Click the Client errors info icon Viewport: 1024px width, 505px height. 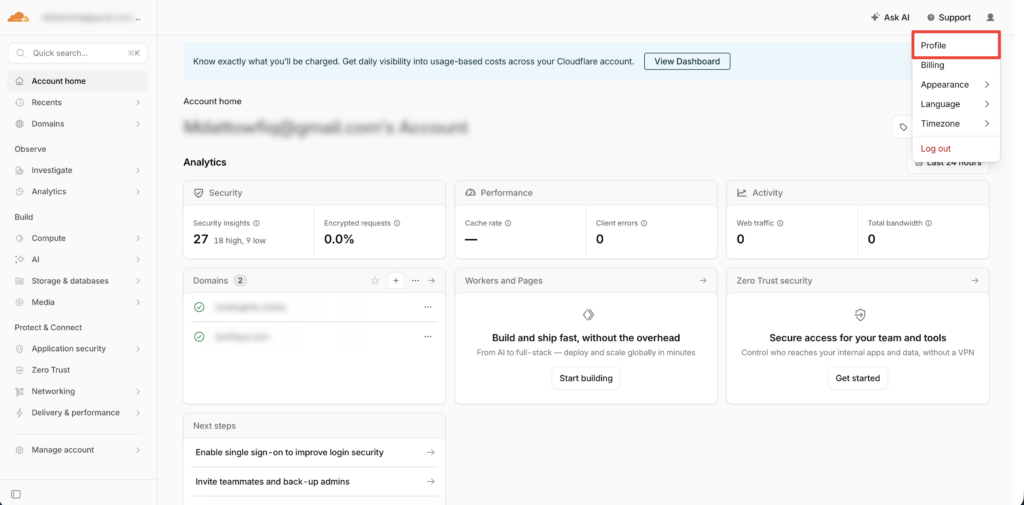[x=644, y=223]
